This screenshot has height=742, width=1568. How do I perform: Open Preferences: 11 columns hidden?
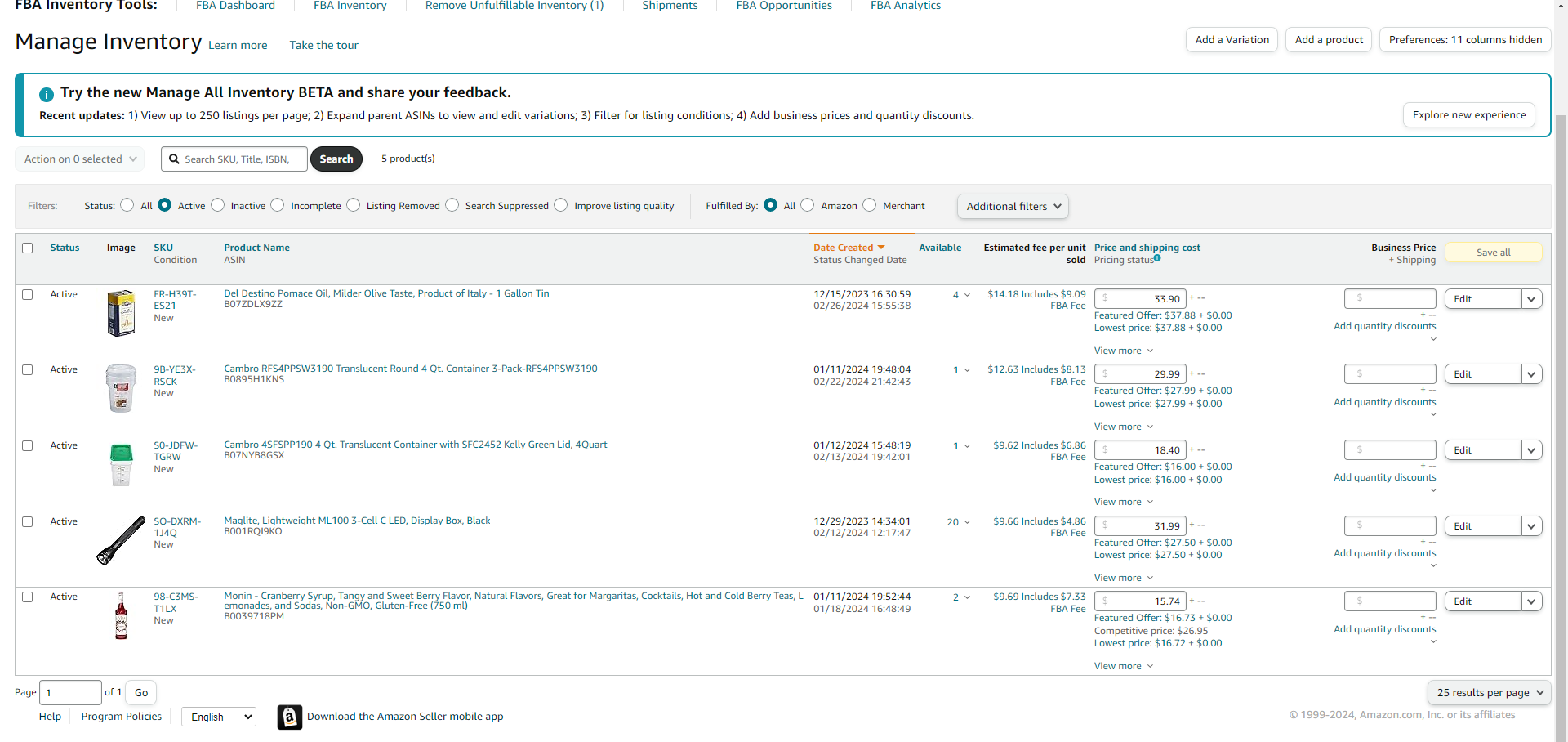1465,40
